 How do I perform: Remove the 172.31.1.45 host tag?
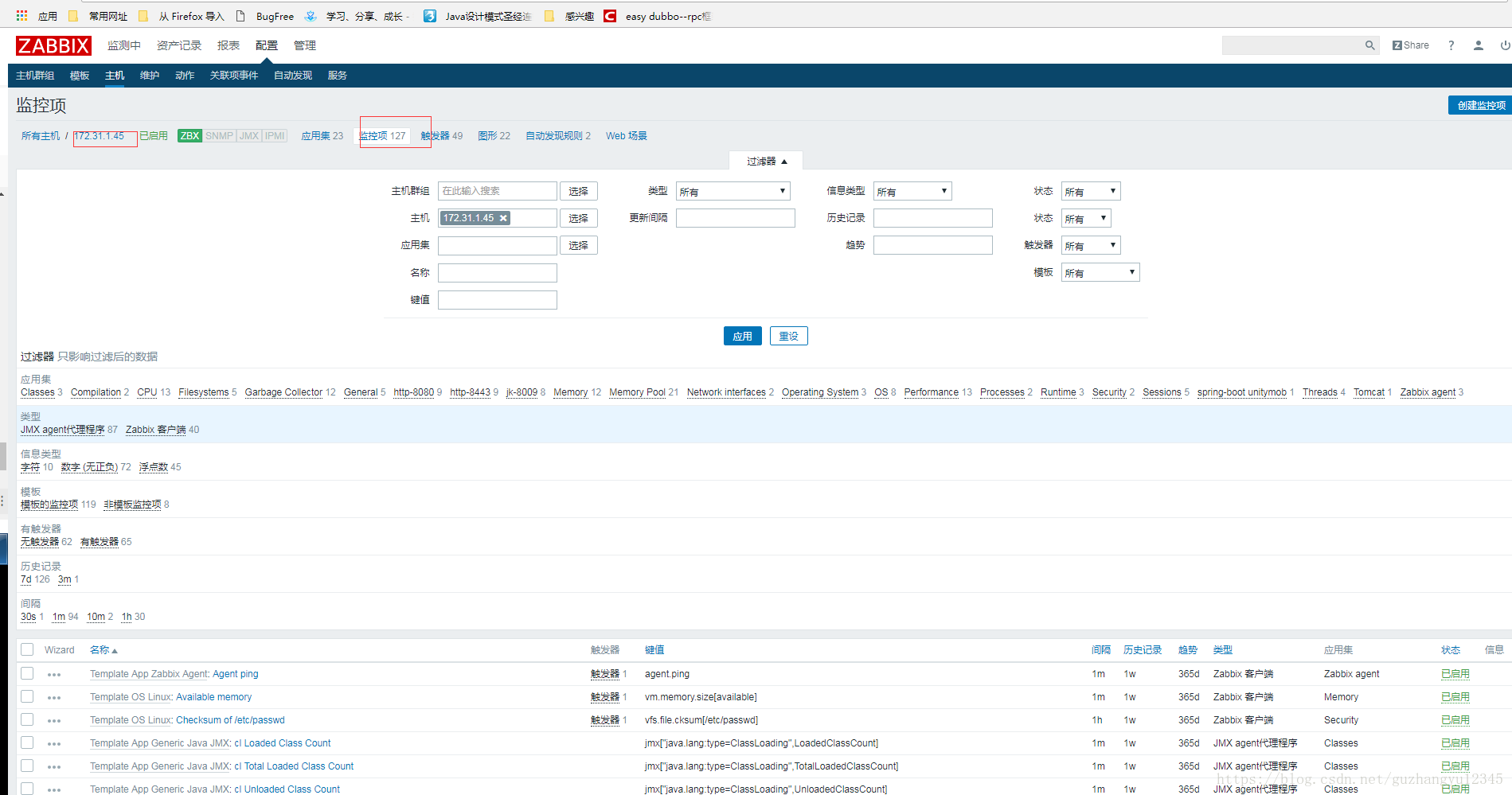[503, 218]
